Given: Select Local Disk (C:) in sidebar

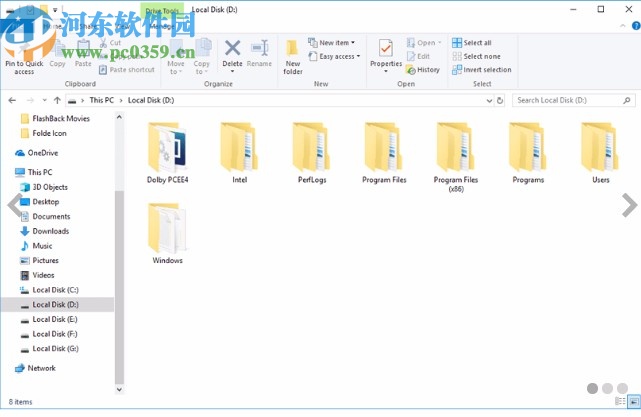Looking at the screenshot, I should coord(49,290).
